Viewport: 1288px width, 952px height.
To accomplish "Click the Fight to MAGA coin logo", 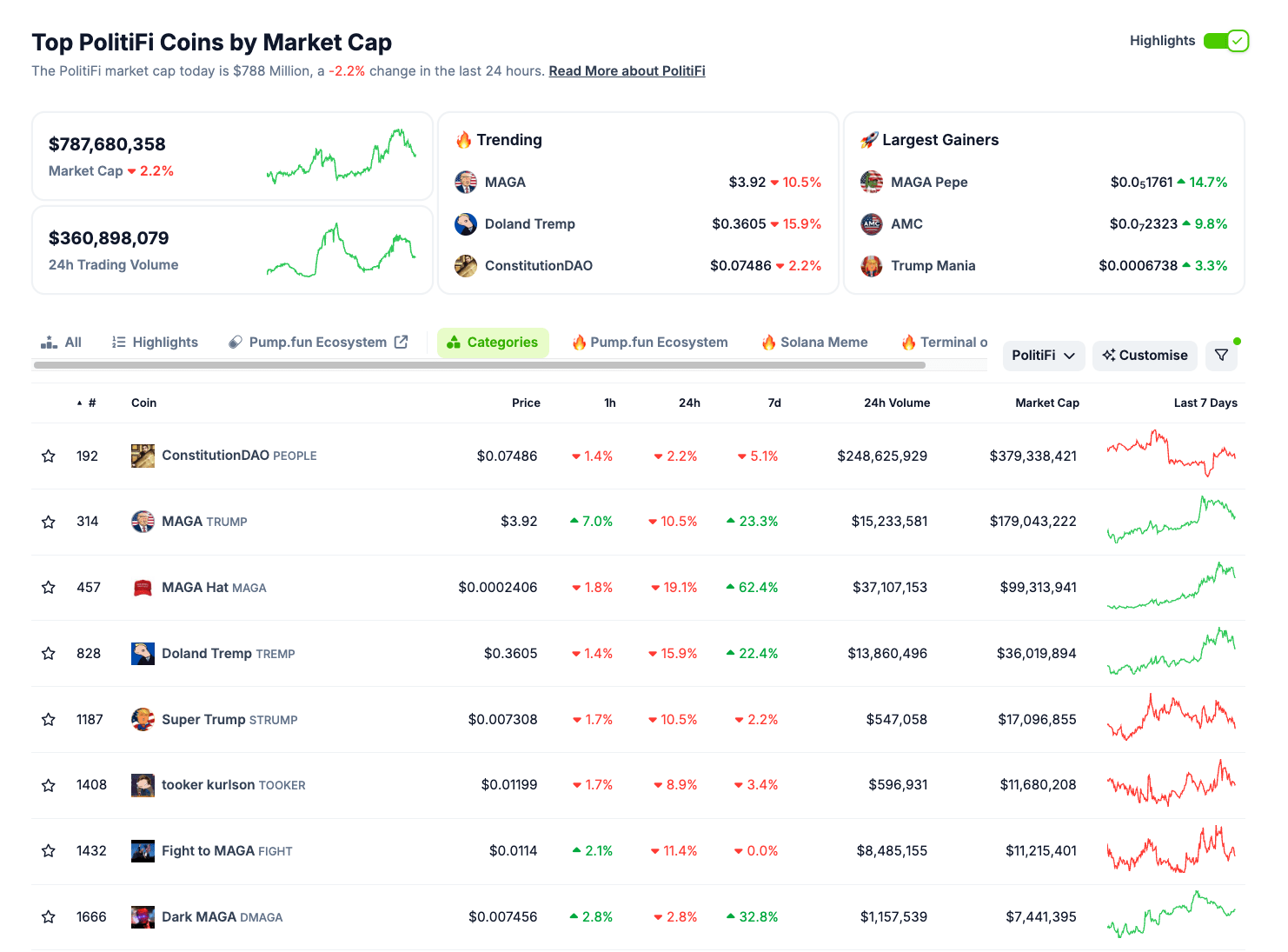I will [x=143, y=851].
